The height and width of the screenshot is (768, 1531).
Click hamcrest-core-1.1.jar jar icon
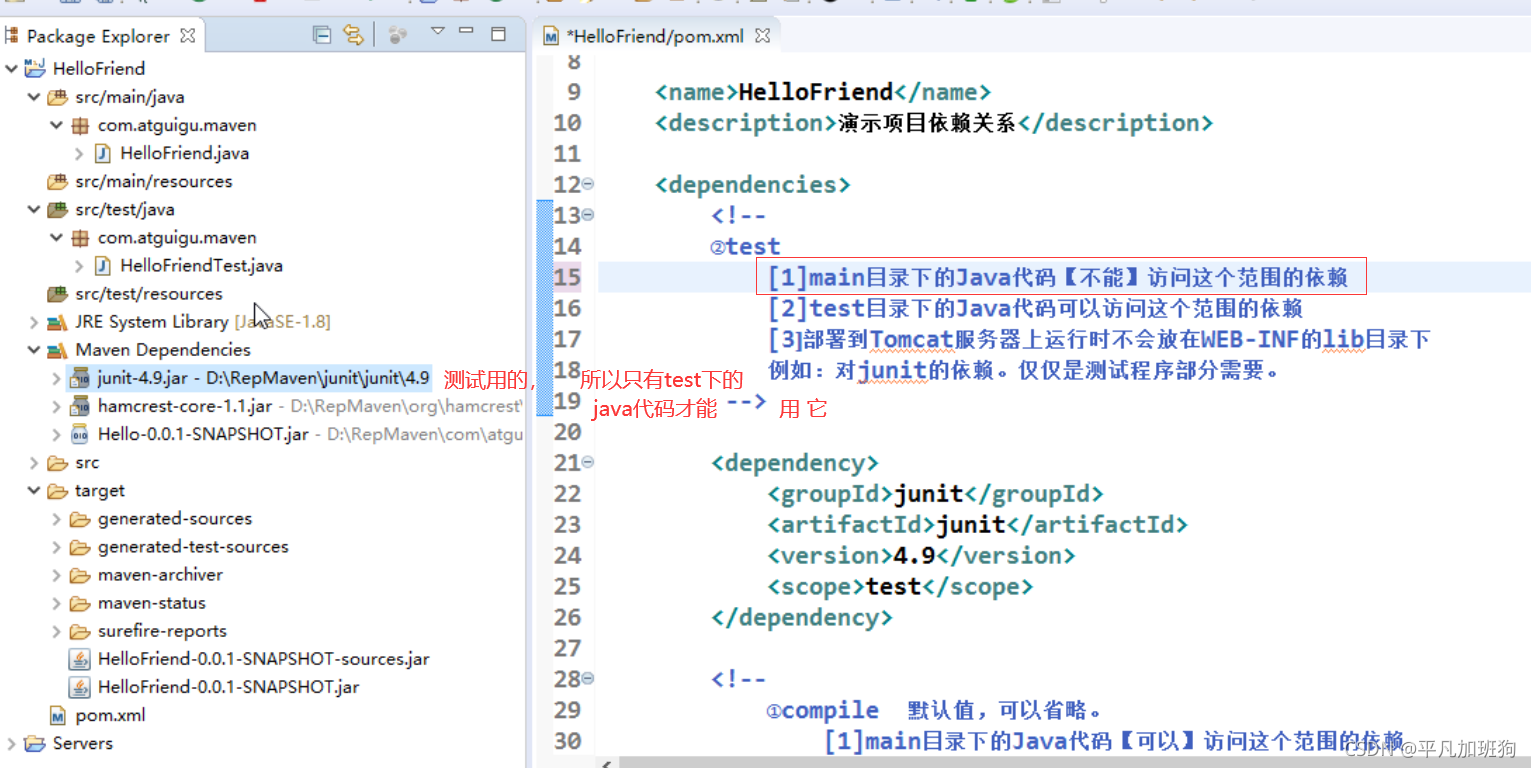[81, 406]
